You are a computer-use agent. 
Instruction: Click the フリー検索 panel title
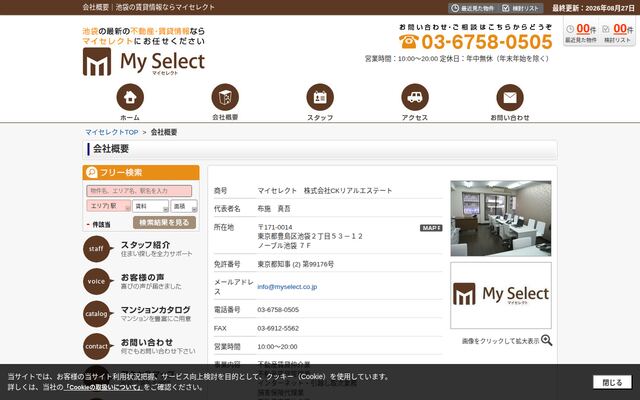[121, 172]
